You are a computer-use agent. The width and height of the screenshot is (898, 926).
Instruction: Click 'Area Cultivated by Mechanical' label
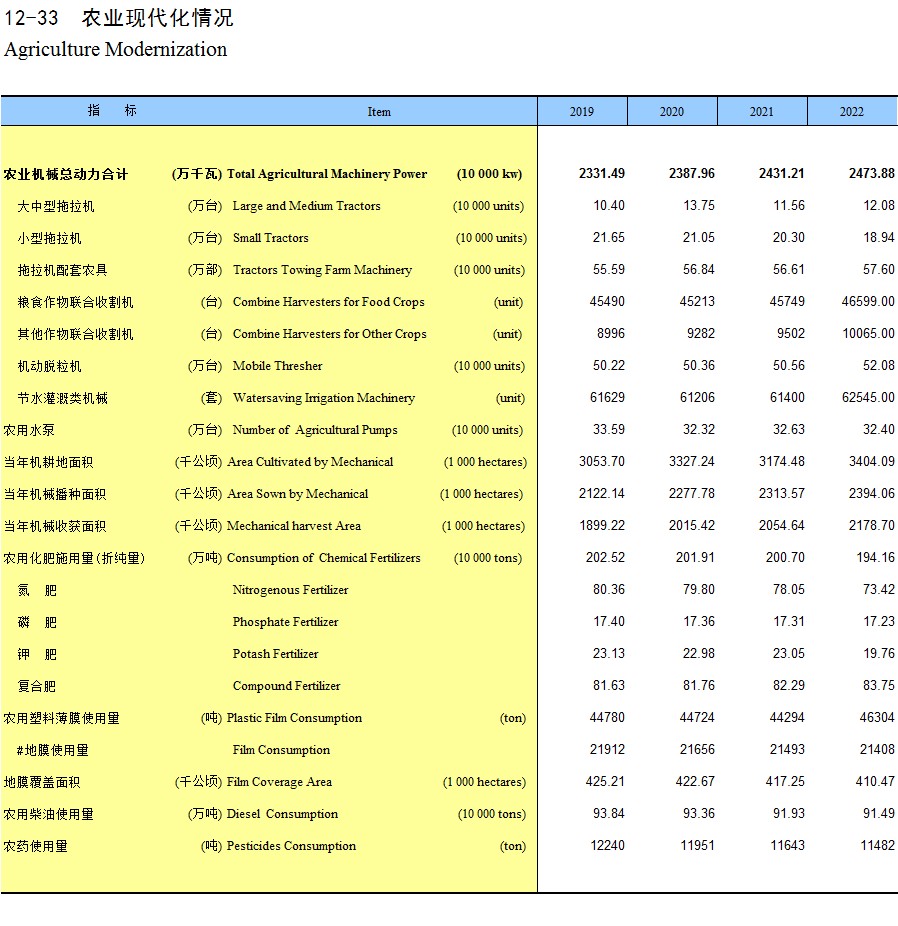click(x=310, y=462)
